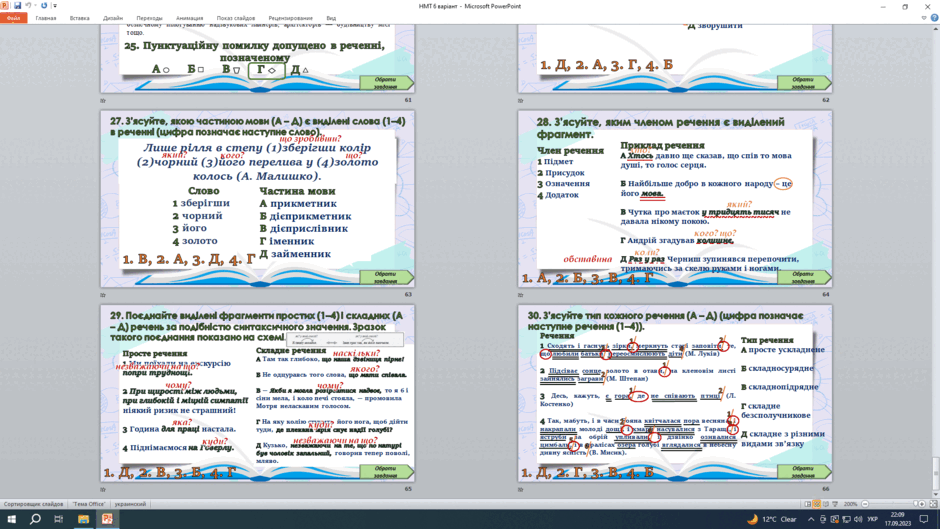
Task: Click PowerPoint taskbar icon
Action: click(x=107, y=519)
